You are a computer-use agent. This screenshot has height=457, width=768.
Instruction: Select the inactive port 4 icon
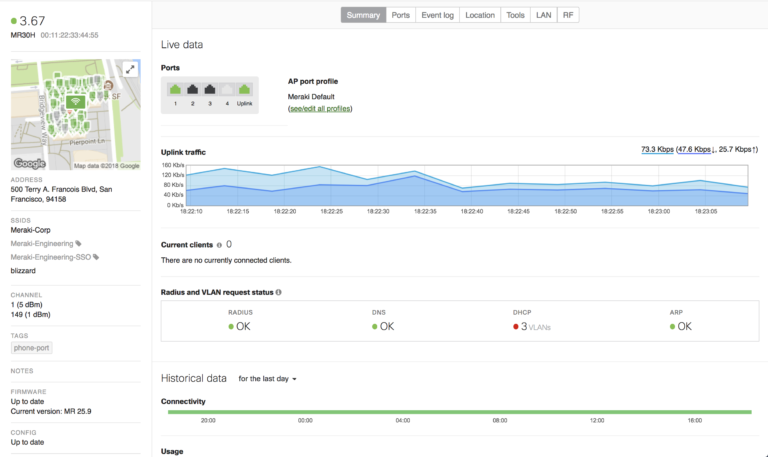pos(226,91)
